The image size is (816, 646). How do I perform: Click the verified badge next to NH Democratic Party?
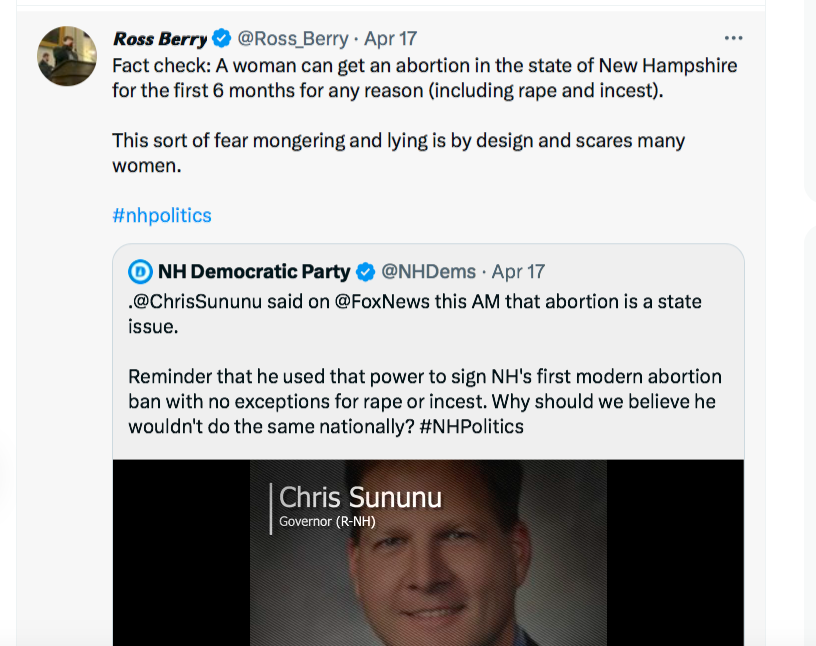coord(366,271)
